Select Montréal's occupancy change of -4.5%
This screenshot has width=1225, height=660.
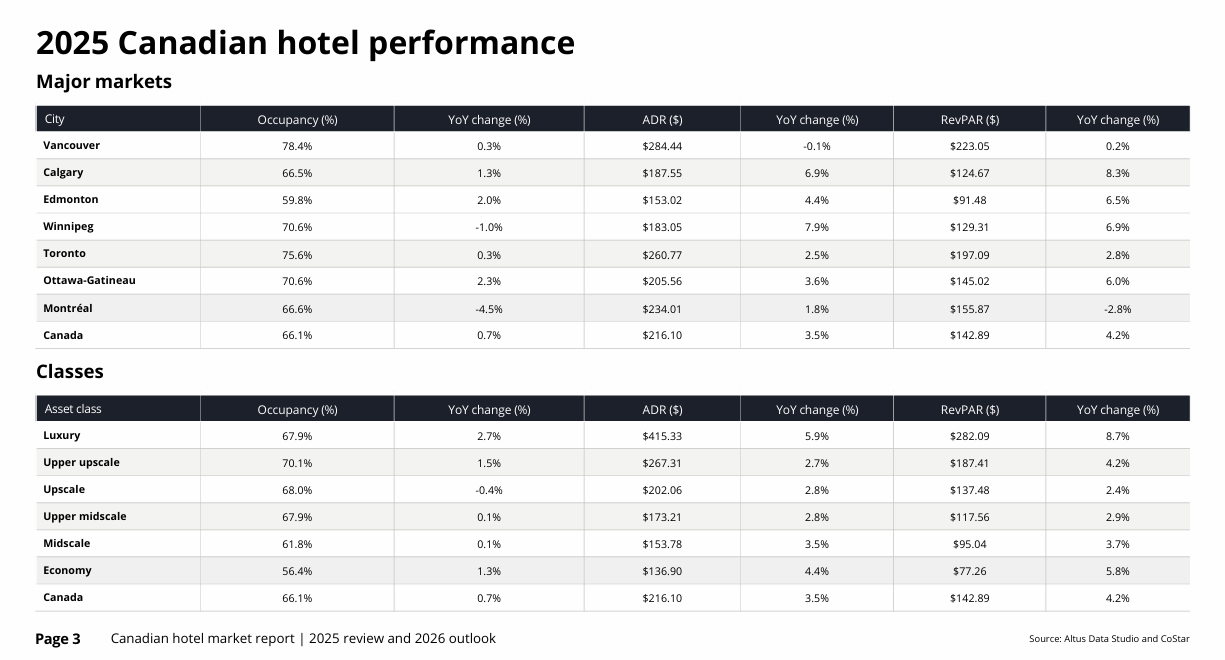point(489,309)
